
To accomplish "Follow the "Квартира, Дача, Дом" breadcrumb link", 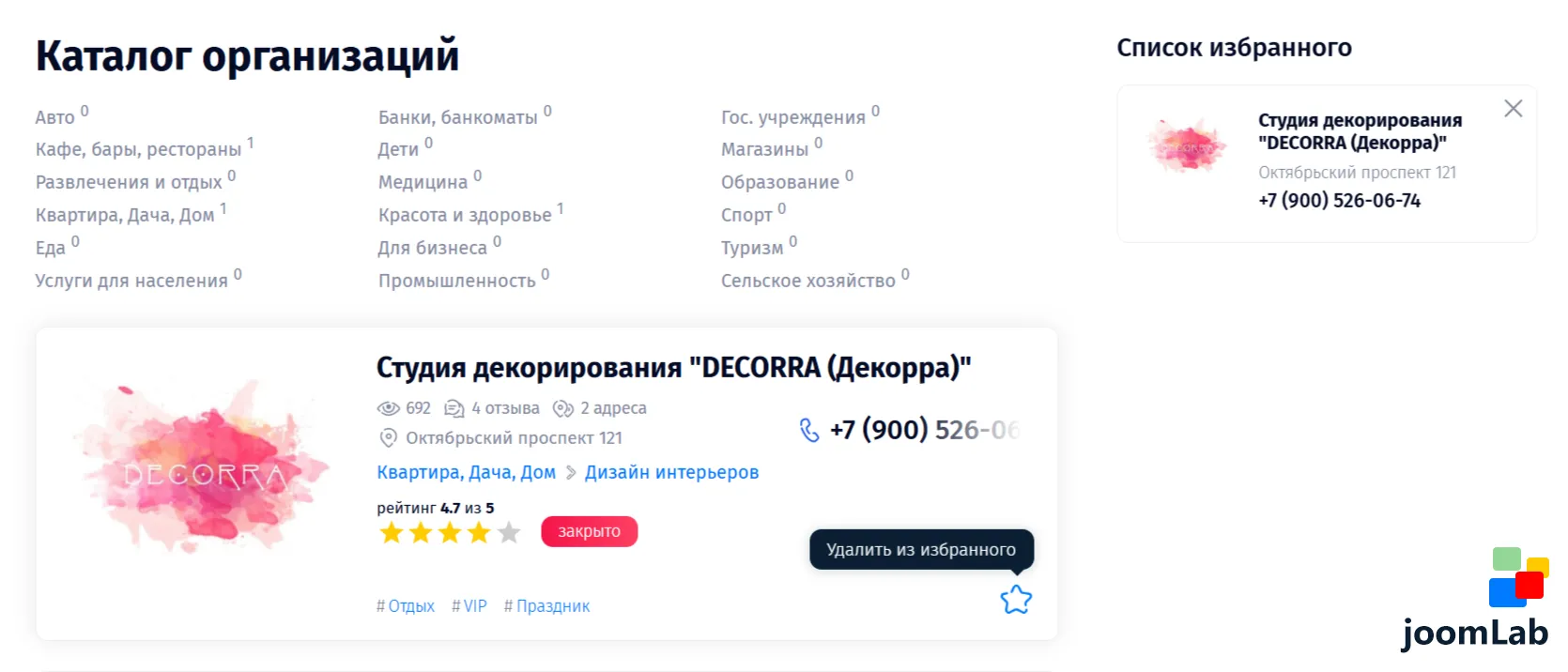I will pyautogui.click(x=466, y=472).
